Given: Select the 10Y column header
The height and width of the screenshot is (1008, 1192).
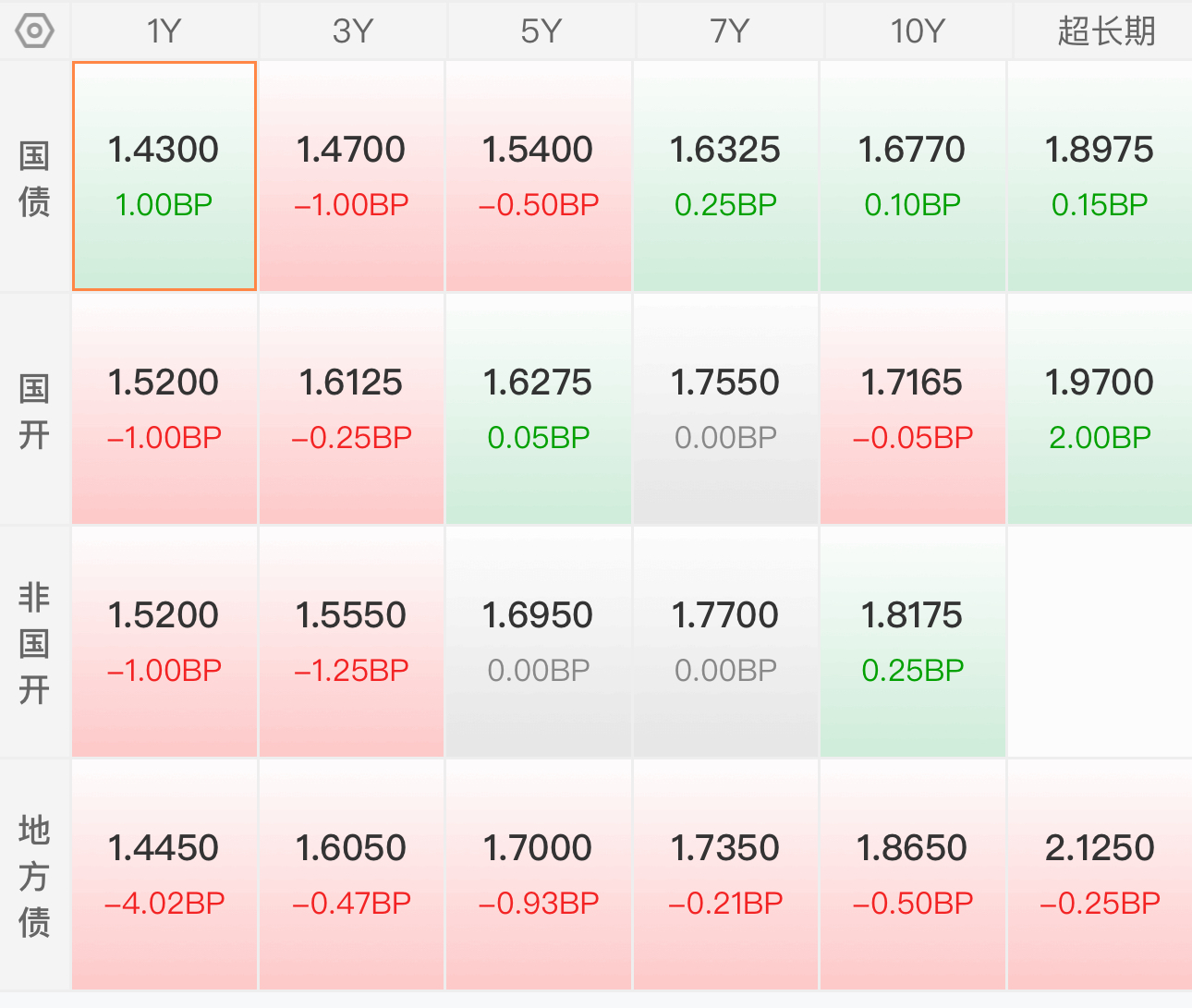Looking at the screenshot, I should click(x=918, y=30).
